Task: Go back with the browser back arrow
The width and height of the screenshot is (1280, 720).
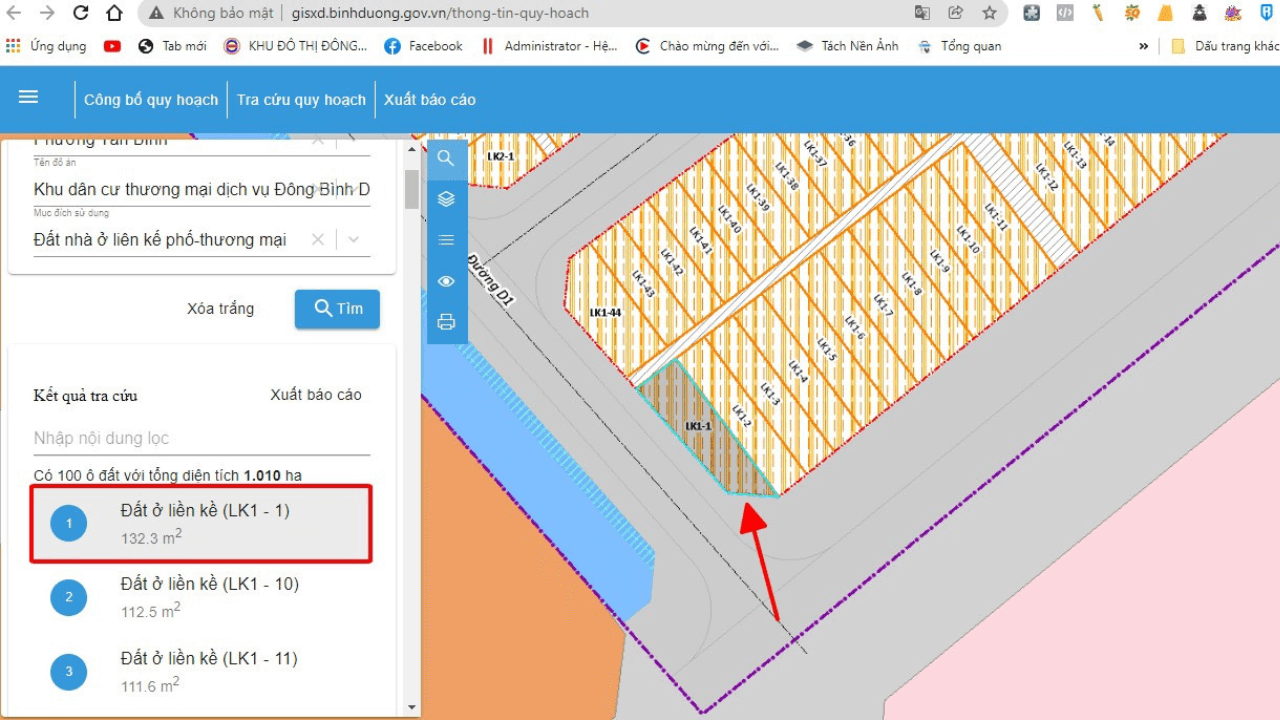Action: (14, 13)
